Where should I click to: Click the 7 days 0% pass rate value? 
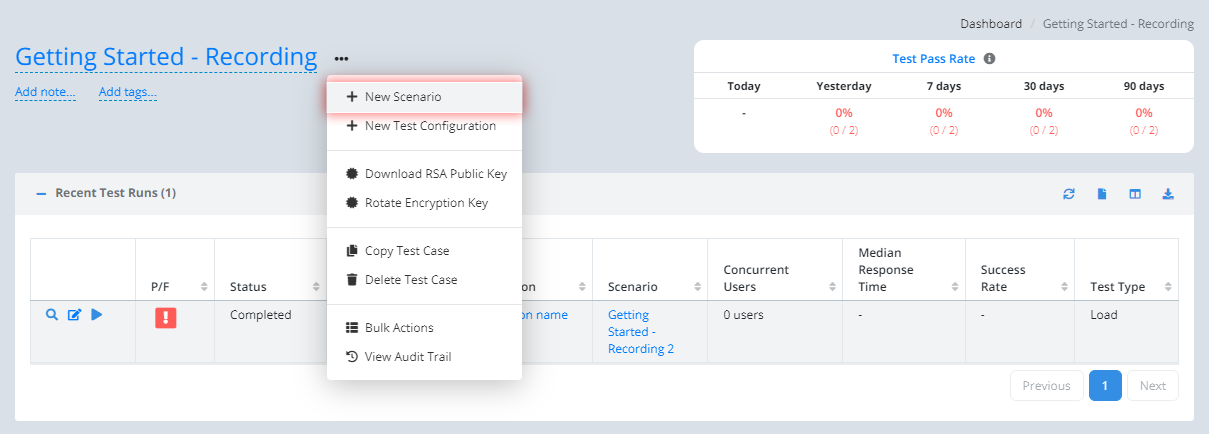coord(944,113)
